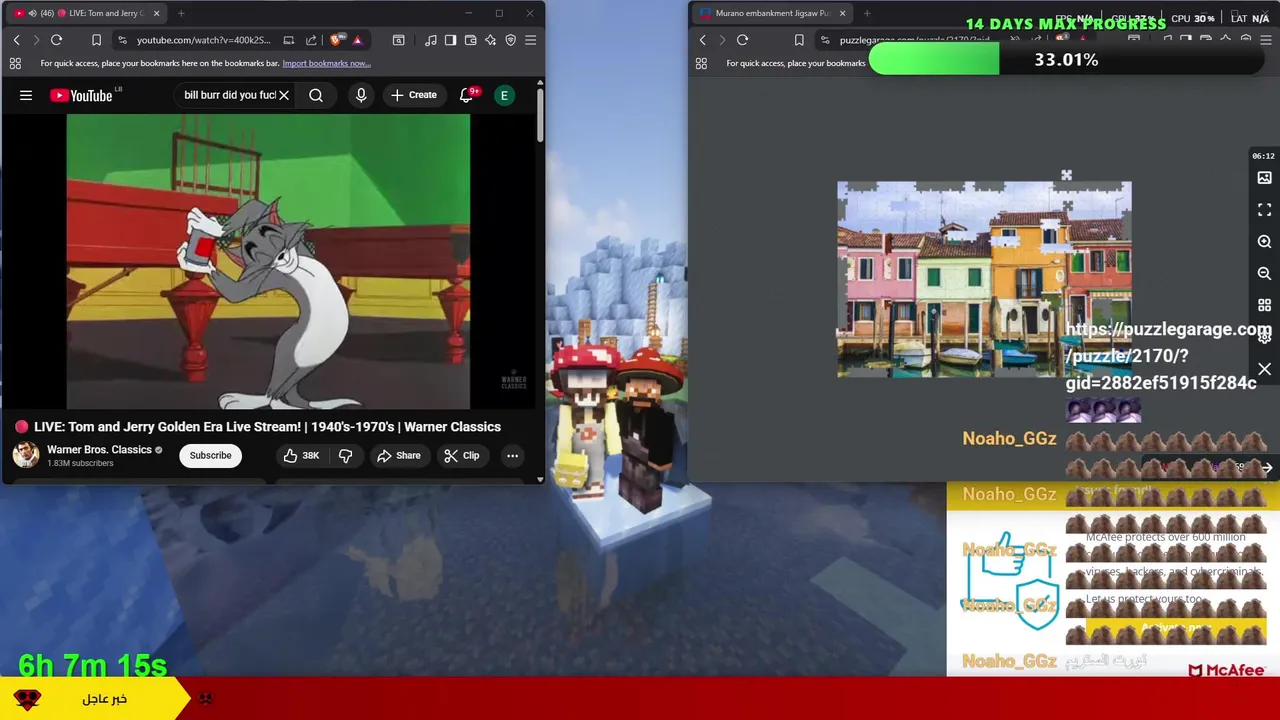Clear the YouTube search text
1280x720 pixels.
tap(284, 95)
